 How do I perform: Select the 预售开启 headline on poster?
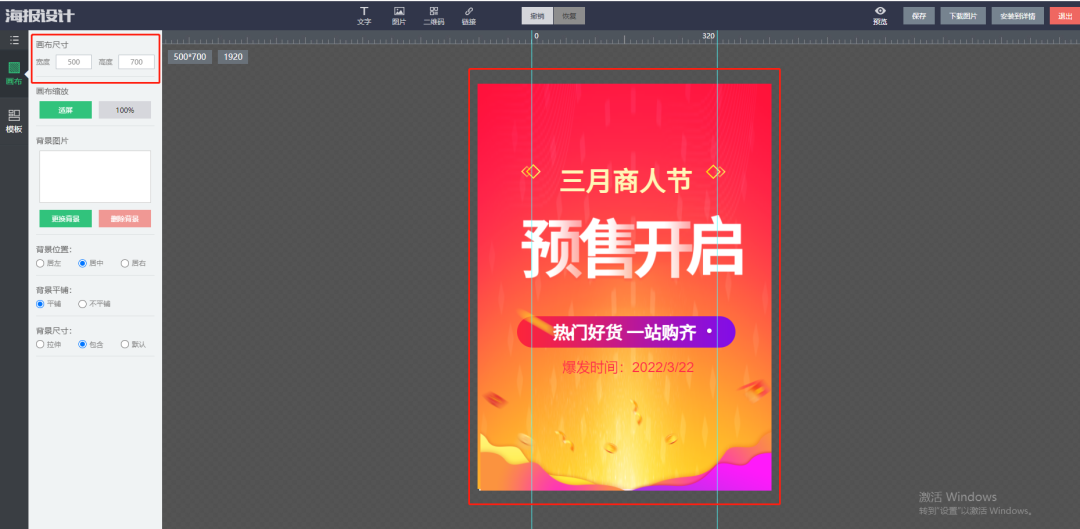[x=632, y=248]
